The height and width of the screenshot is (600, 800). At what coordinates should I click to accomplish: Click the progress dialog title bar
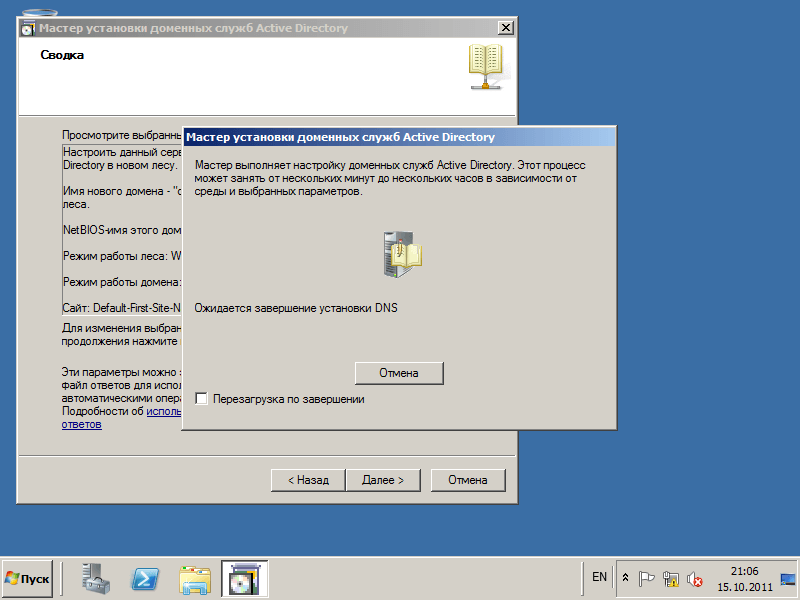coord(399,137)
